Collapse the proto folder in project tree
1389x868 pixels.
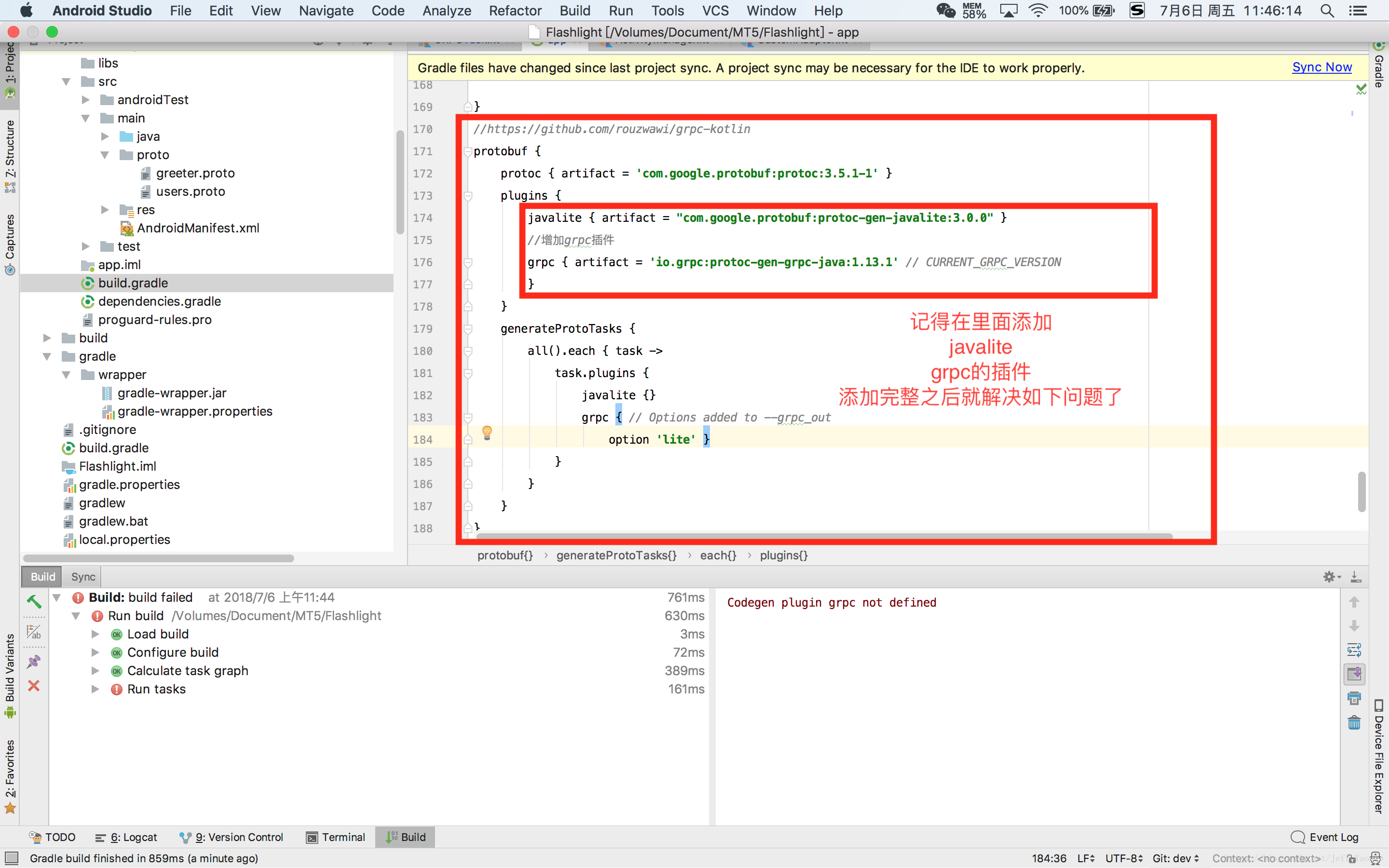pyautogui.click(x=105, y=155)
